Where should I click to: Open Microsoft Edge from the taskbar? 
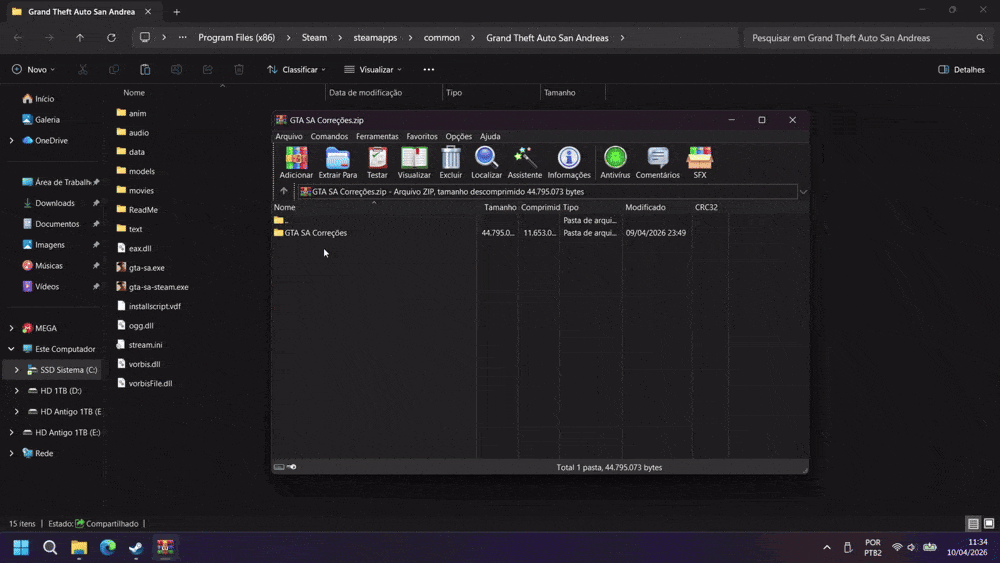click(x=108, y=548)
